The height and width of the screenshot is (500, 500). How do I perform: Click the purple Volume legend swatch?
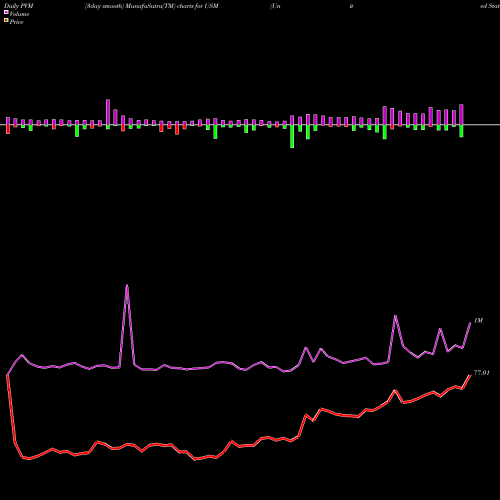pyautogui.click(x=6, y=12)
